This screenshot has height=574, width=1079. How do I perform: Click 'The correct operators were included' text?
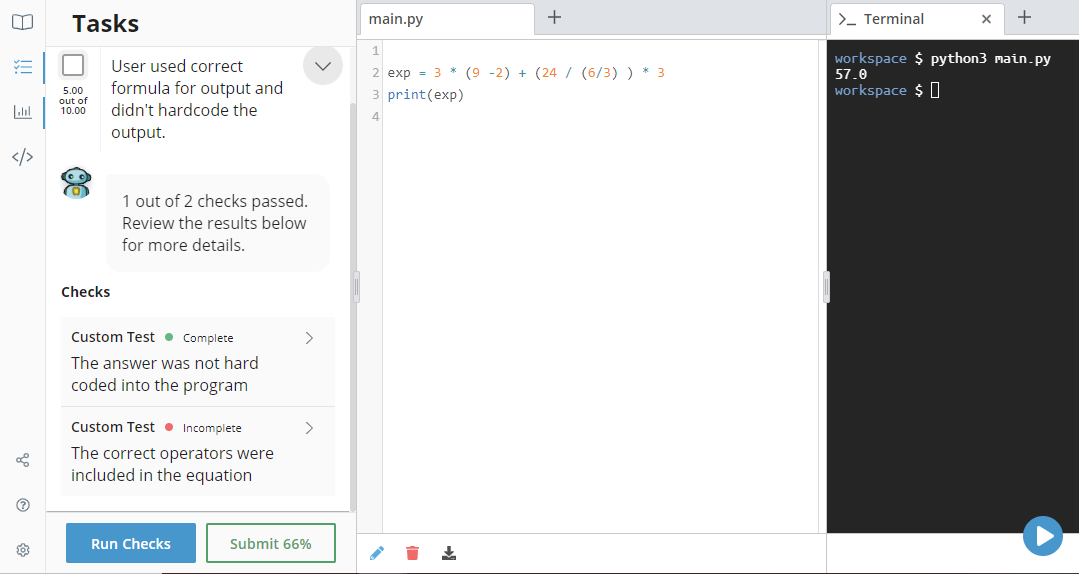click(x=172, y=465)
